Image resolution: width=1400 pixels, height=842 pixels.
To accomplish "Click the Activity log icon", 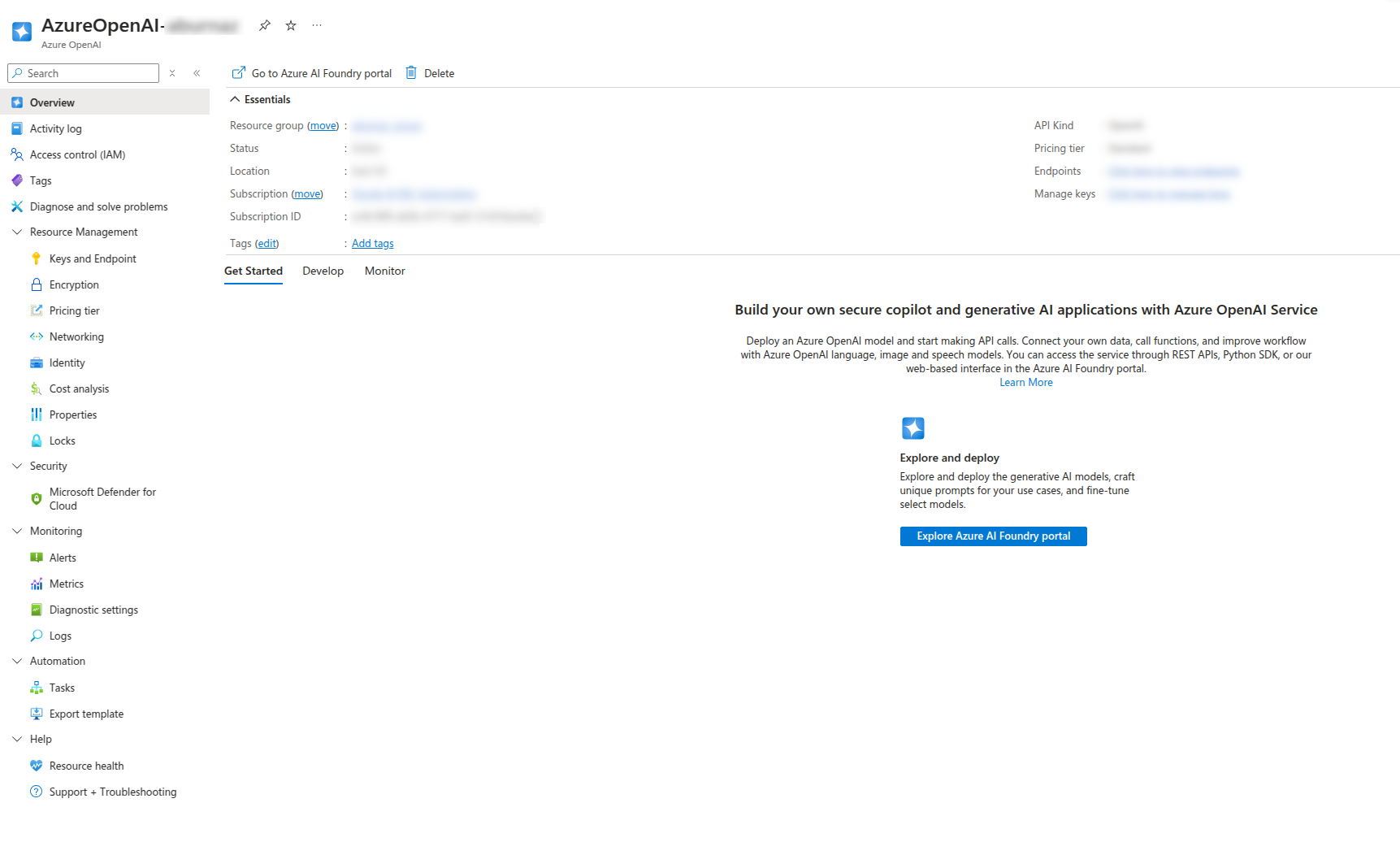I will coord(17,128).
